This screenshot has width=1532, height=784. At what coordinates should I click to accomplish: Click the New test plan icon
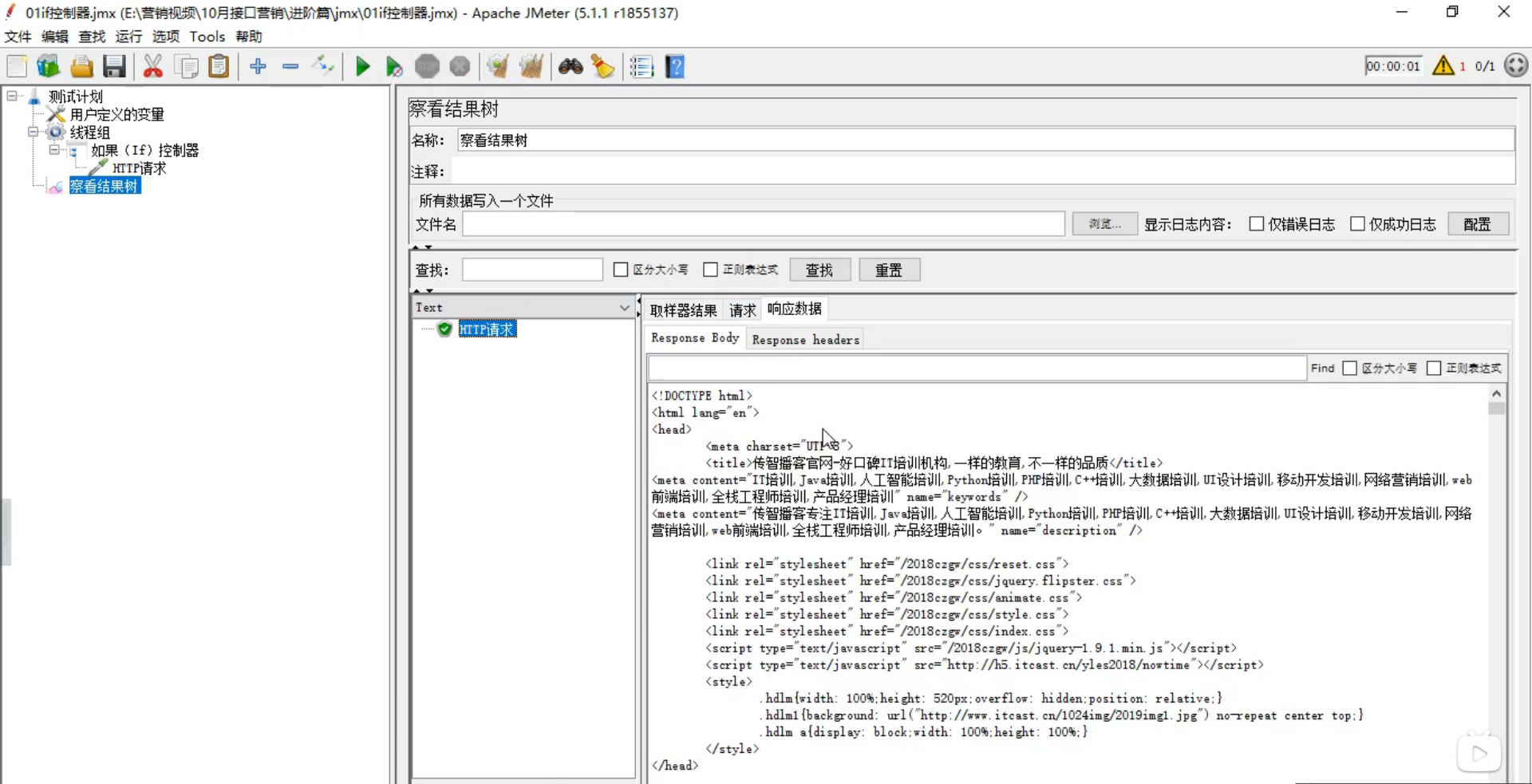tap(17, 67)
